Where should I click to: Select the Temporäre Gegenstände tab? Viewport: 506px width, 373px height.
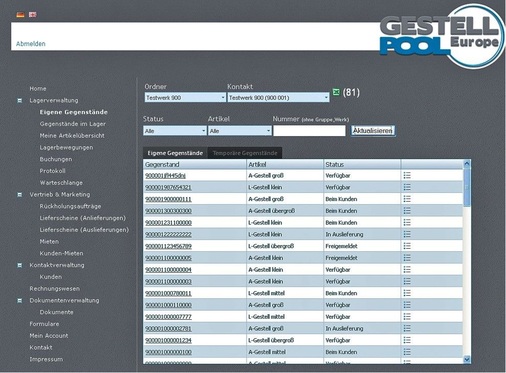point(245,153)
